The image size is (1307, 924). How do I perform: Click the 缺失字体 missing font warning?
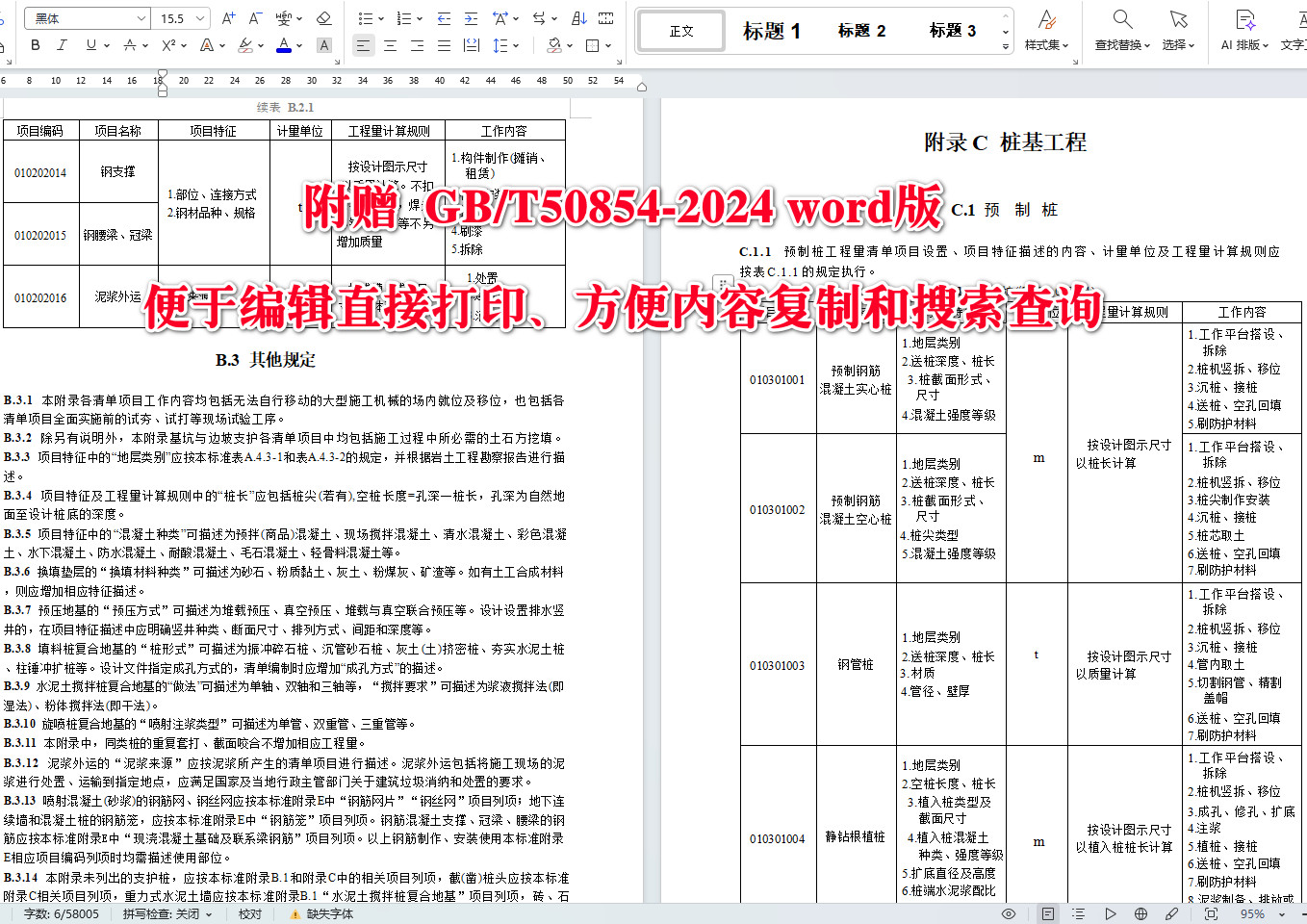(328, 914)
